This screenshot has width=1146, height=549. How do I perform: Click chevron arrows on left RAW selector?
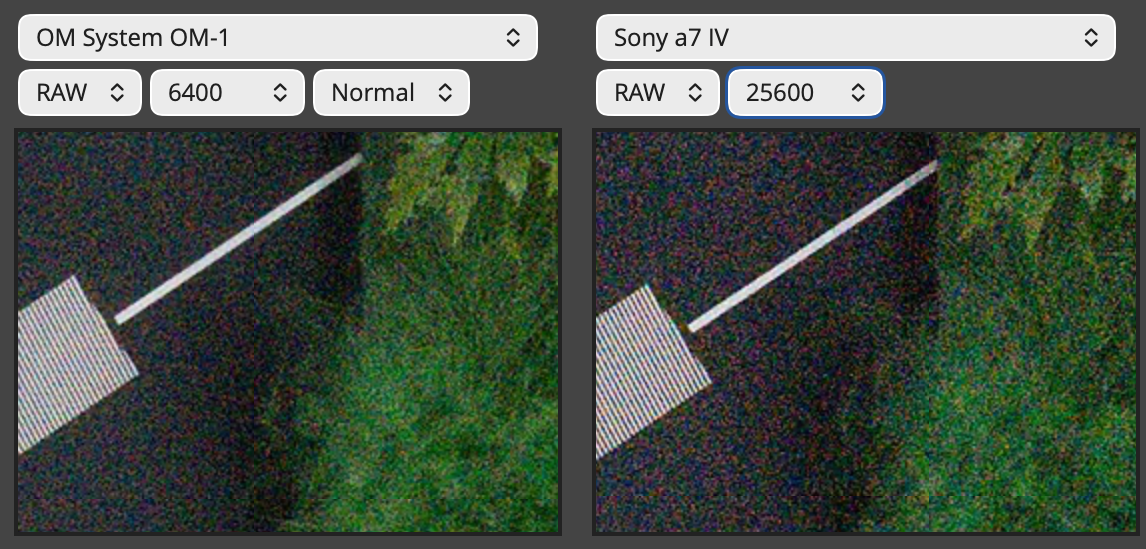(117, 93)
